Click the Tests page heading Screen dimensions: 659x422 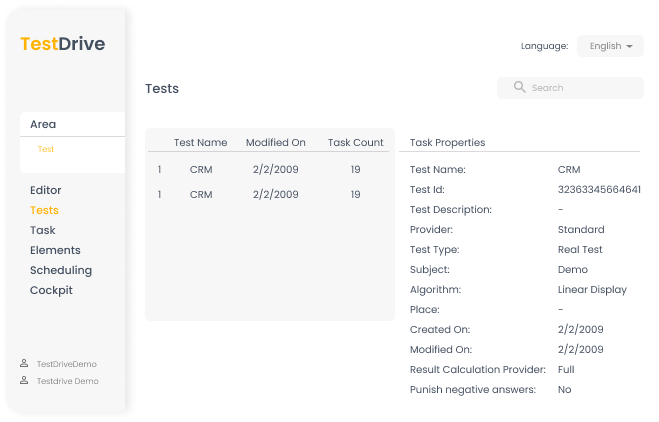tap(162, 89)
